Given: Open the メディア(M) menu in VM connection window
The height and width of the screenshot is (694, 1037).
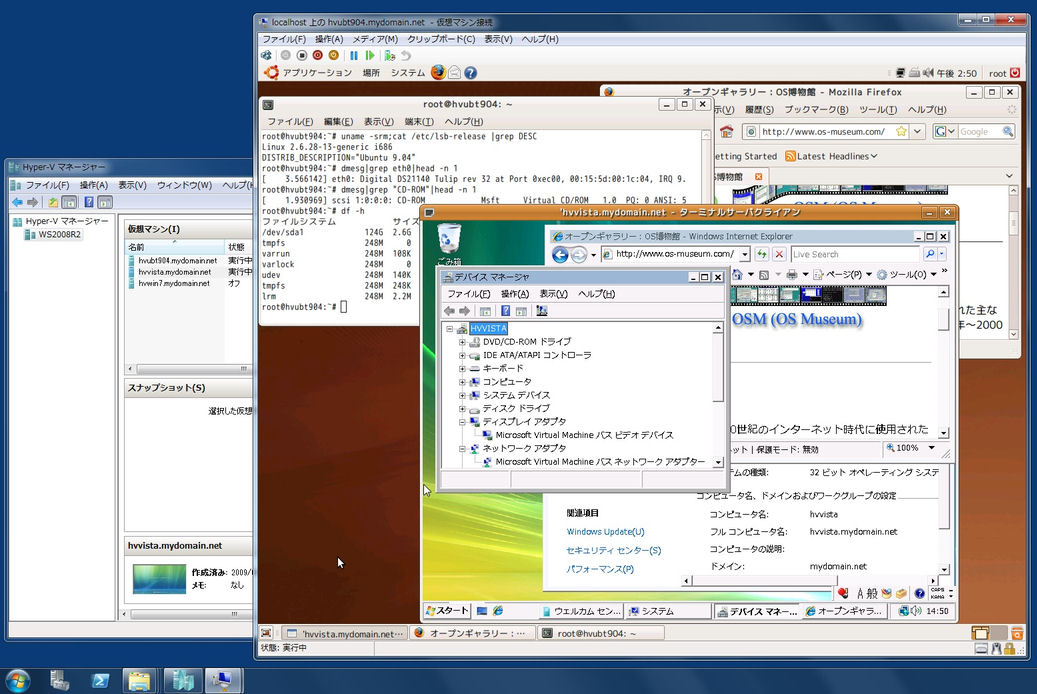Looking at the screenshot, I should [375, 39].
